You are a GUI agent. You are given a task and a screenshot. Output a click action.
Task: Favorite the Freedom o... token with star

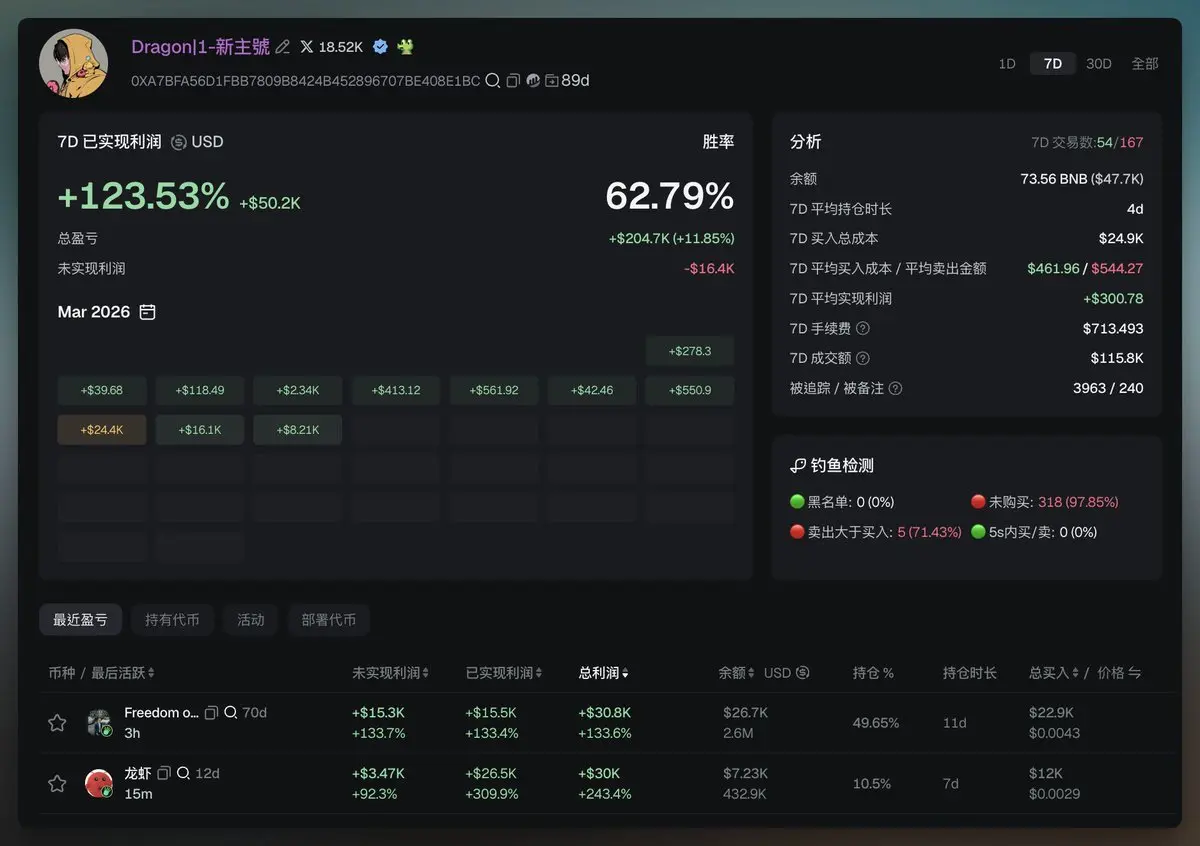coord(57,723)
